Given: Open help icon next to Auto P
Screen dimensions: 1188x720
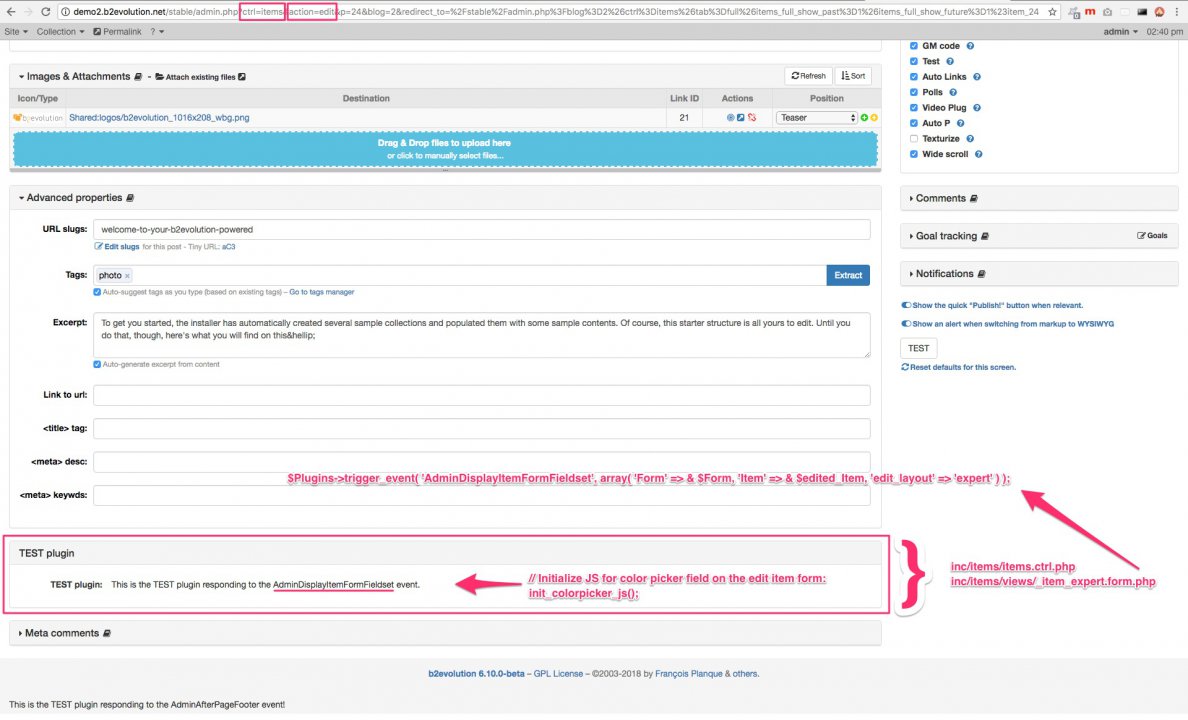Looking at the screenshot, I should 960,123.
